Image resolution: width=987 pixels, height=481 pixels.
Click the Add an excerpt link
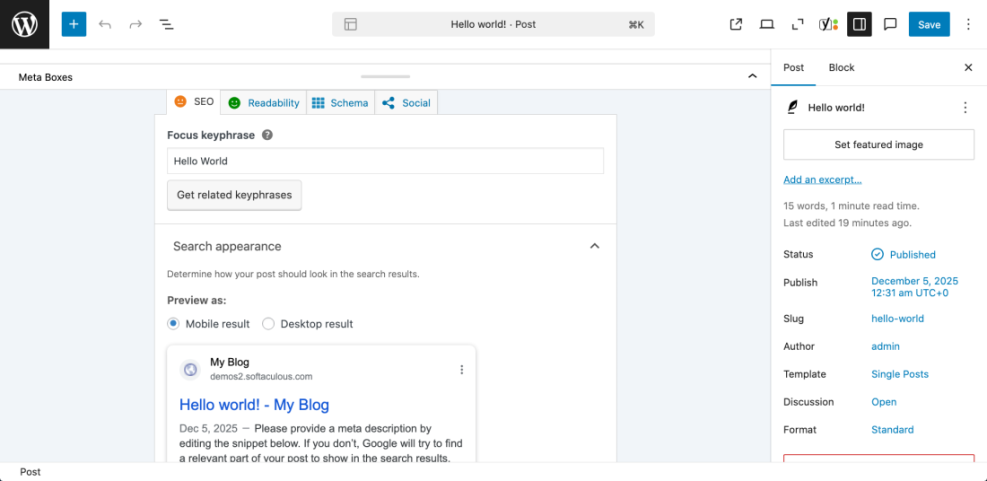coord(822,179)
